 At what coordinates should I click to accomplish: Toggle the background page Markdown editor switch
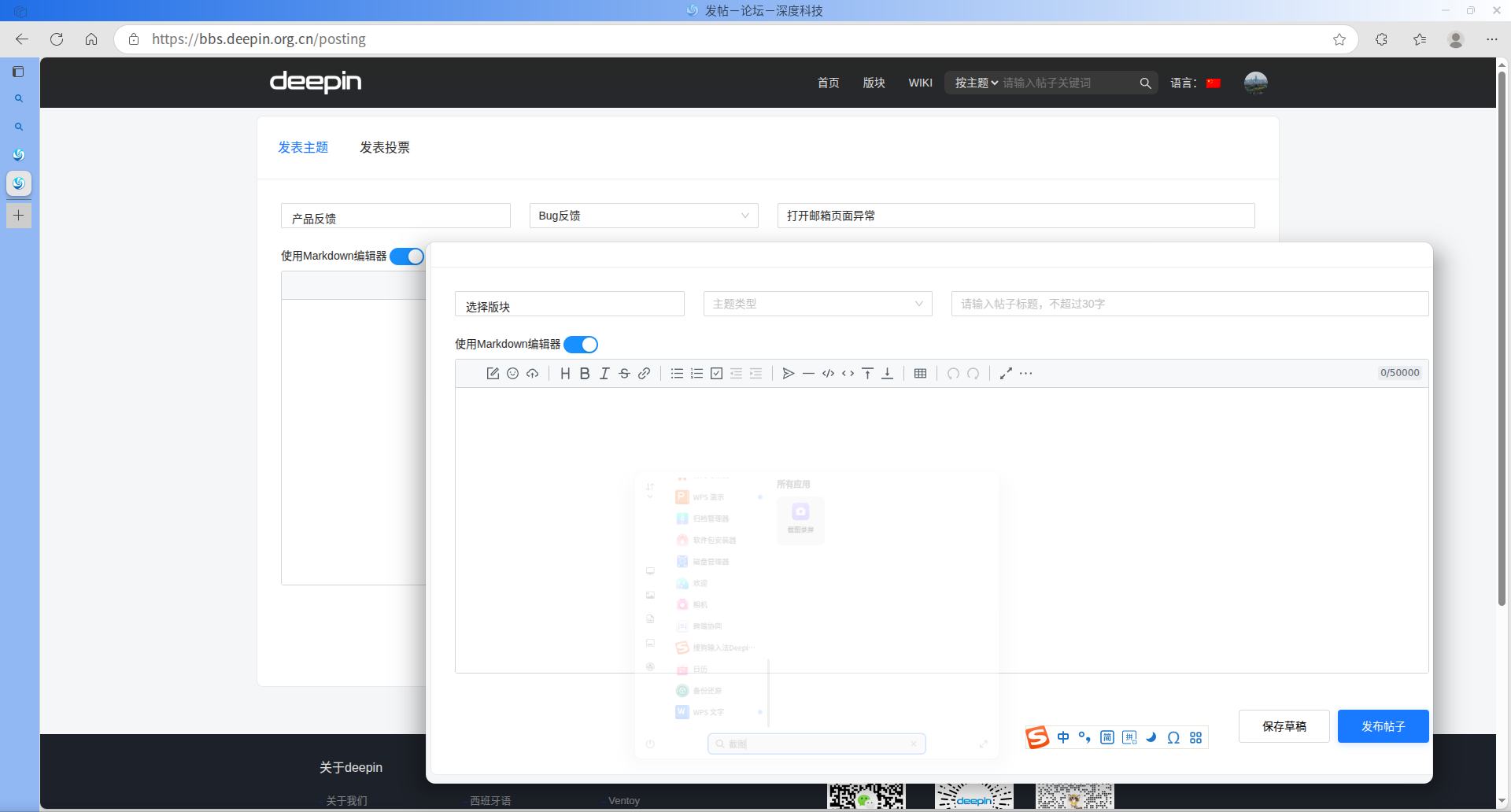(407, 257)
